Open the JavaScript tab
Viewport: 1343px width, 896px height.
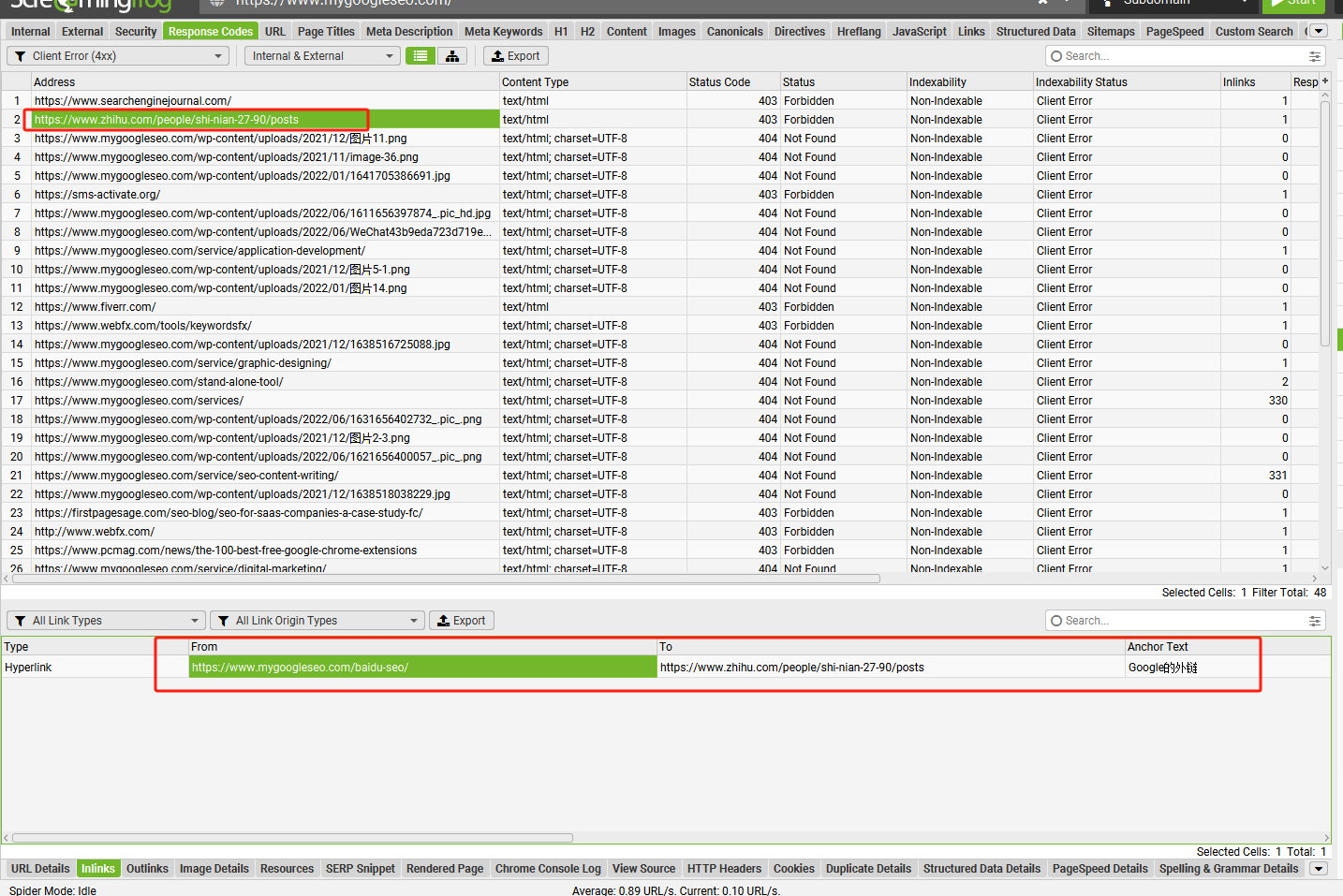[x=920, y=31]
